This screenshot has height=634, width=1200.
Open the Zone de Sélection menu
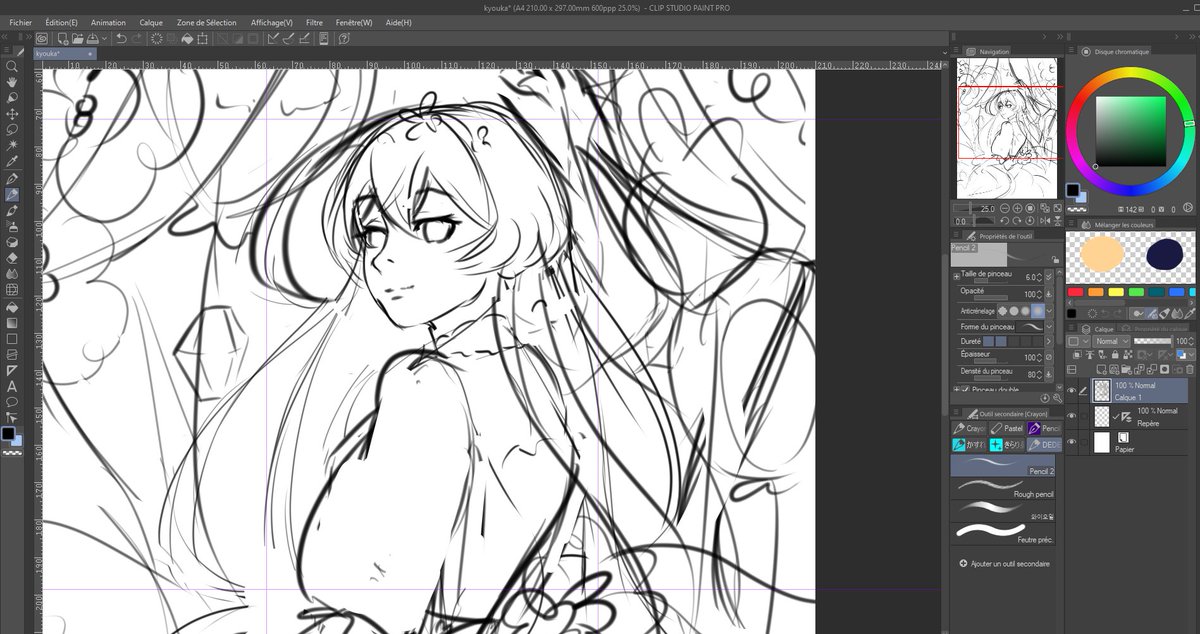(x=209, y=22)
